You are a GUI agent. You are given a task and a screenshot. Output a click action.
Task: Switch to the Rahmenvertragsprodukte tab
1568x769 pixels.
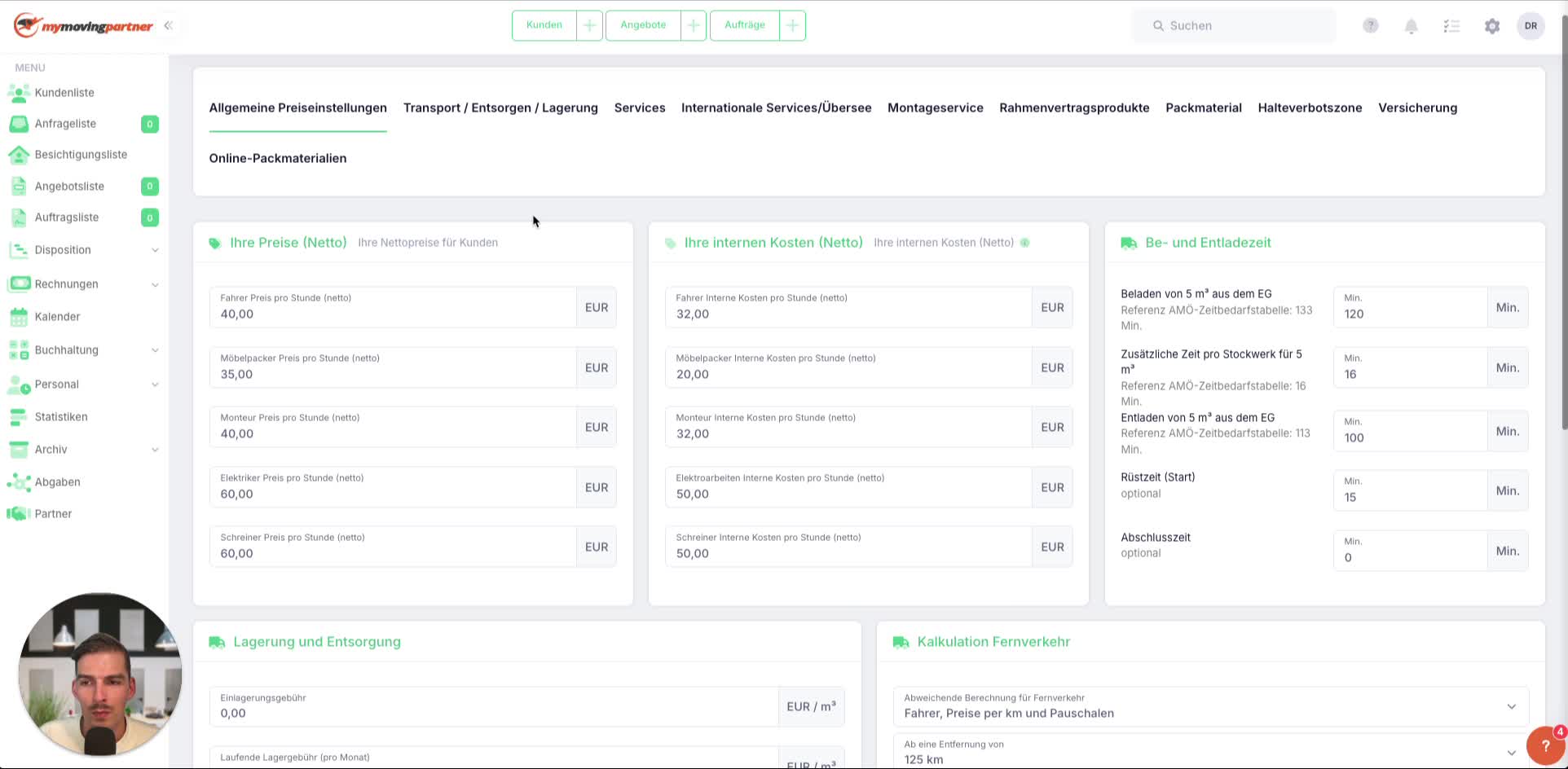(x=1074, y=108)
